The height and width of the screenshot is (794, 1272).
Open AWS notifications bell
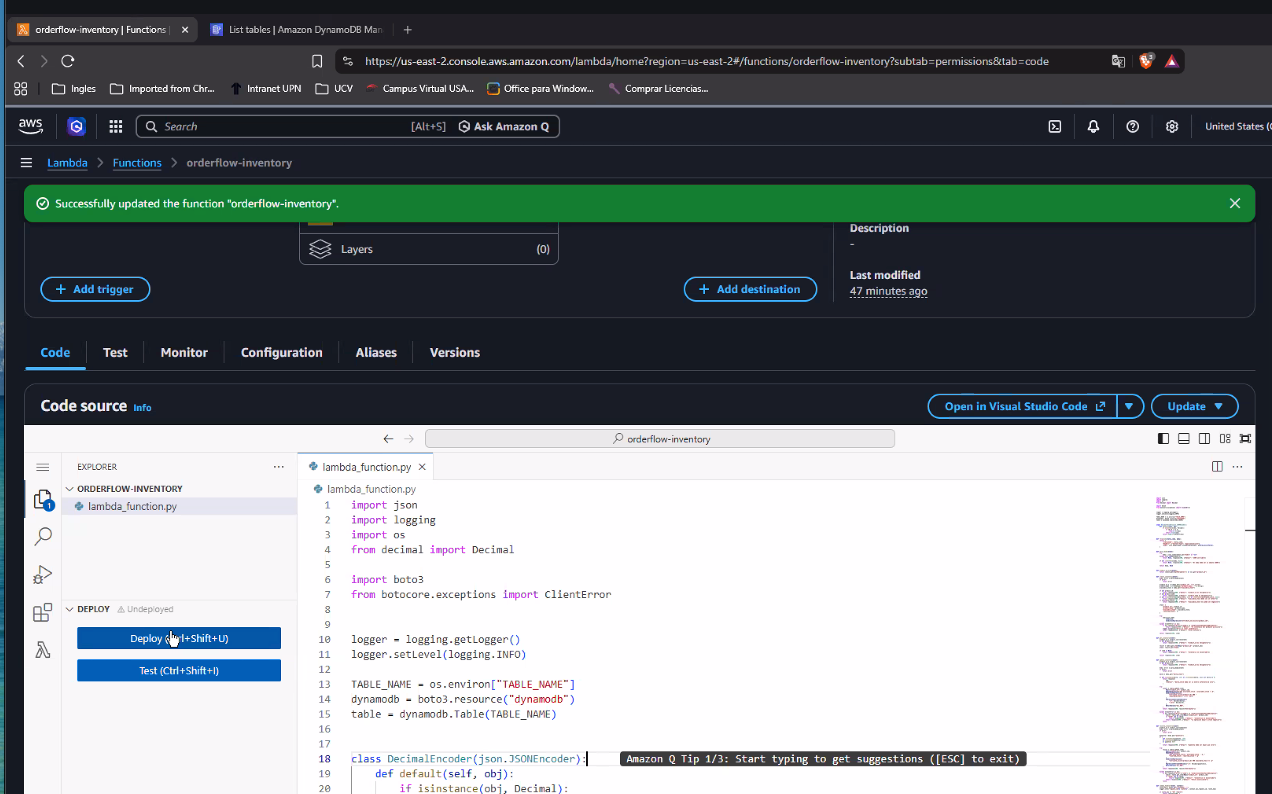1093,127
